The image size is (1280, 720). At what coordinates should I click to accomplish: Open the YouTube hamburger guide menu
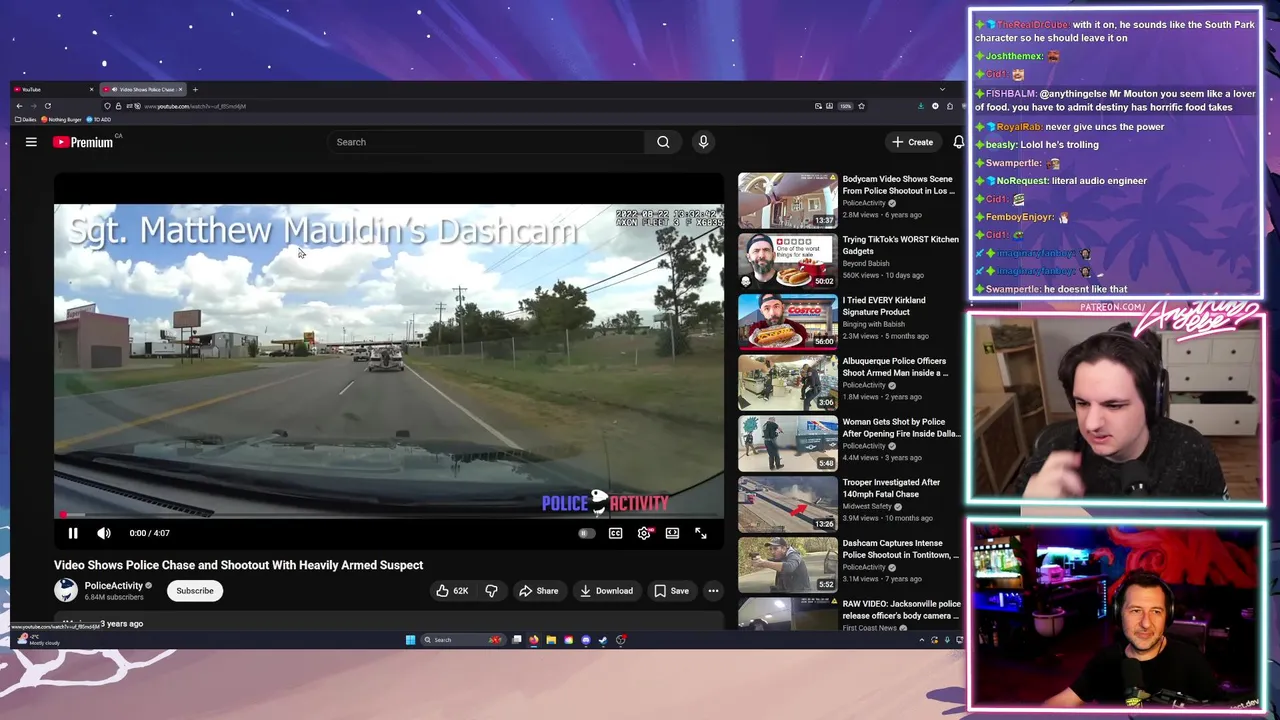(x=31, y=142)
